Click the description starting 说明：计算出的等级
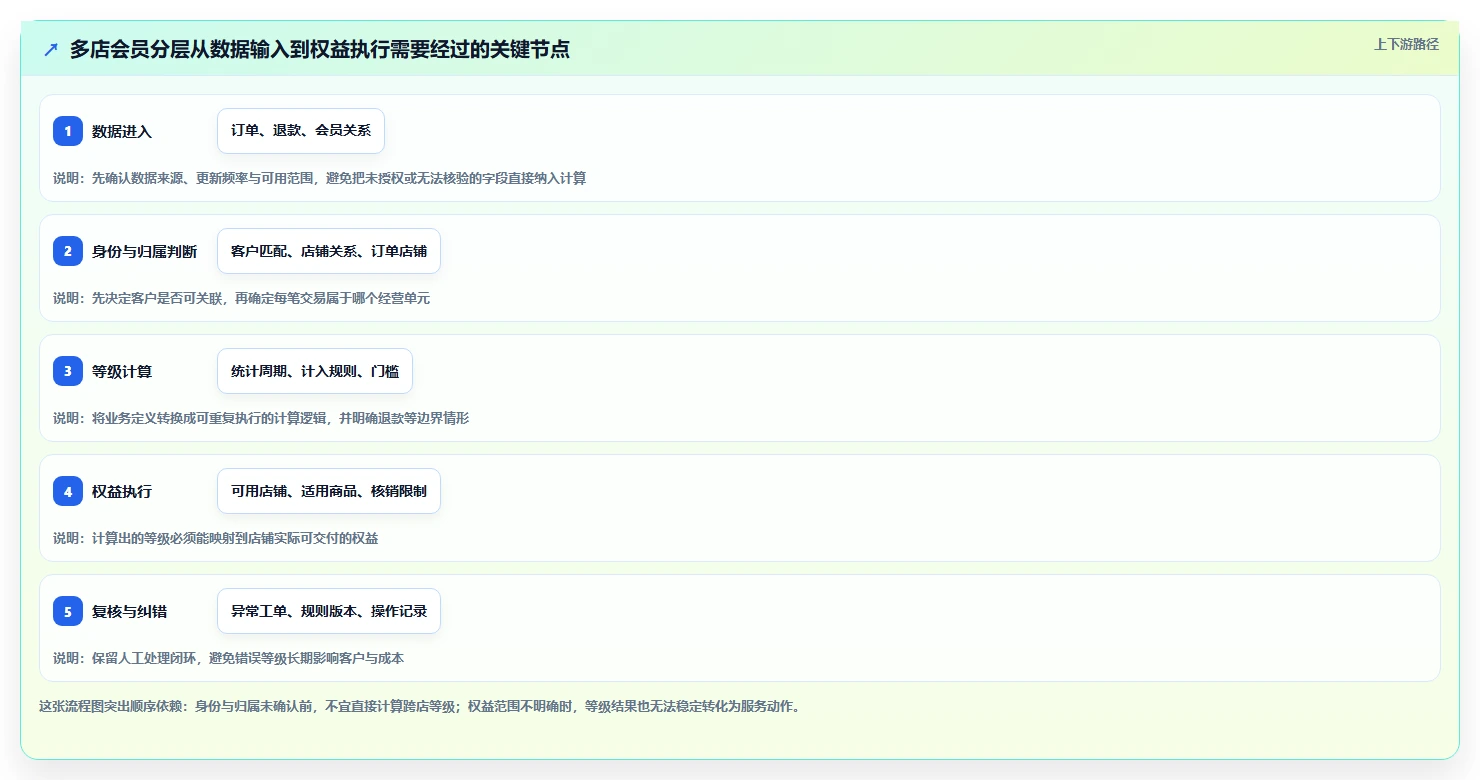The height and width of the screenshot is (780, 1480). click(216, 538)
